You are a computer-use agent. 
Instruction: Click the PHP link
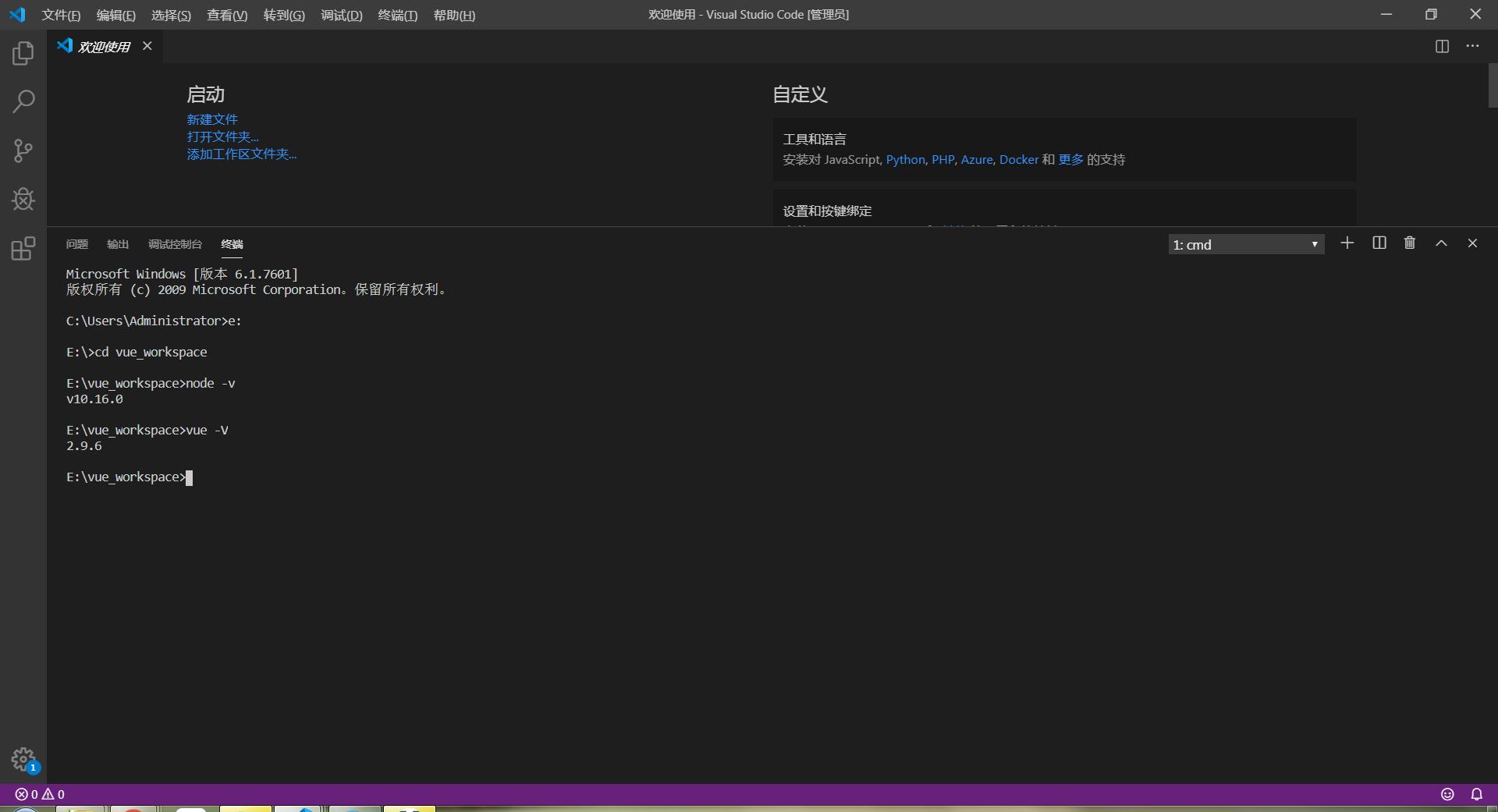(942, 159)
